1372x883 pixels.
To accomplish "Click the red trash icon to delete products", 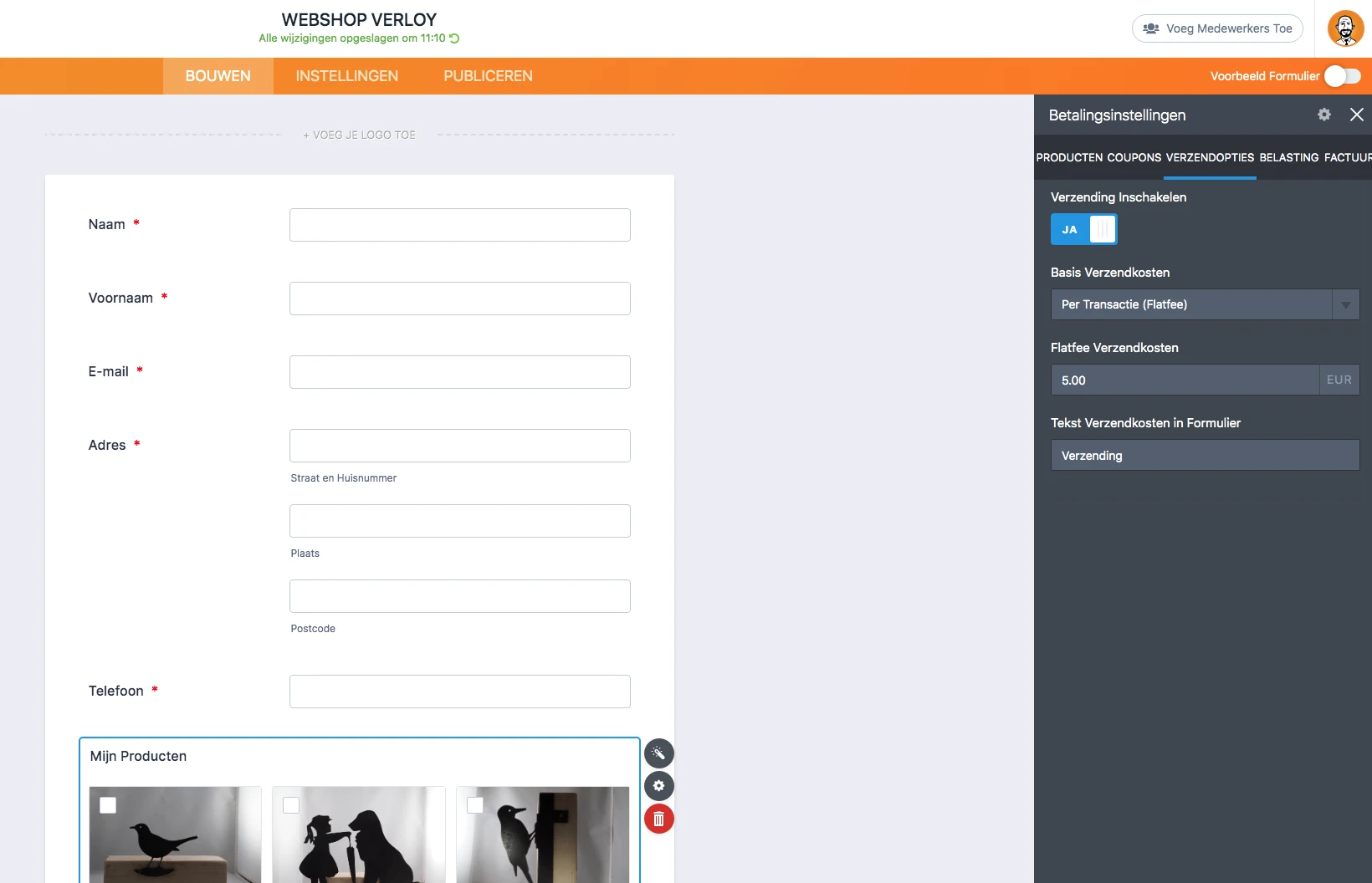I will pyautogui.click(x=658, y=819).
